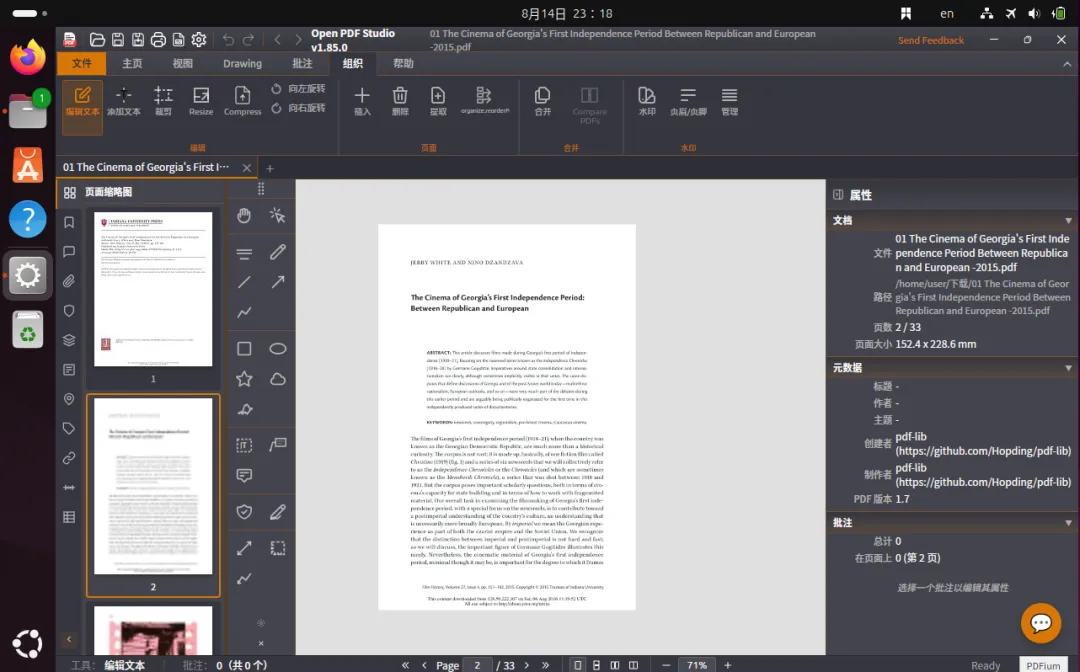The image size is (1080, 672).
Task: Open the Resize page tool
Action: coord(201,101)
